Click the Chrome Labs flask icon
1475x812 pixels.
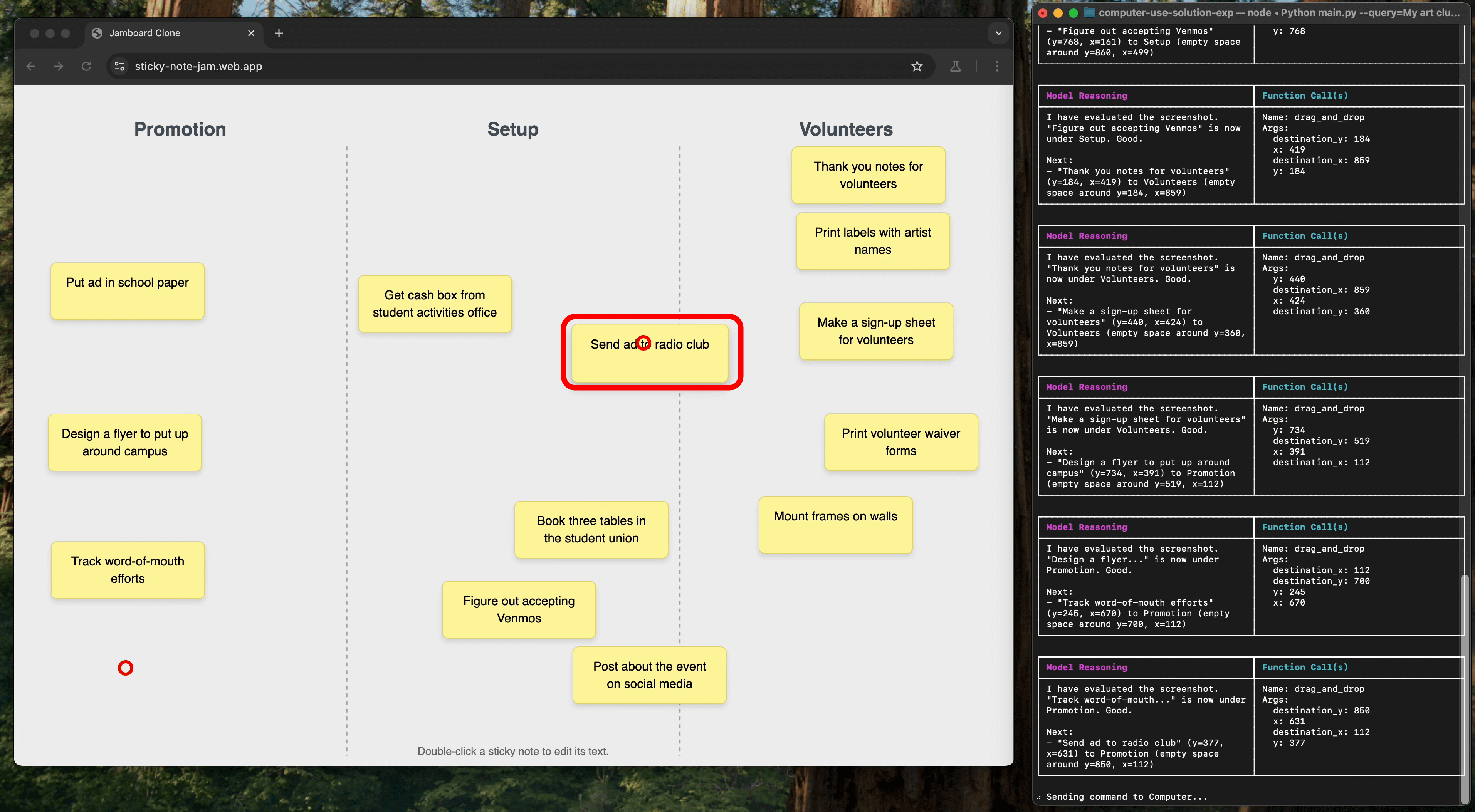955,66
